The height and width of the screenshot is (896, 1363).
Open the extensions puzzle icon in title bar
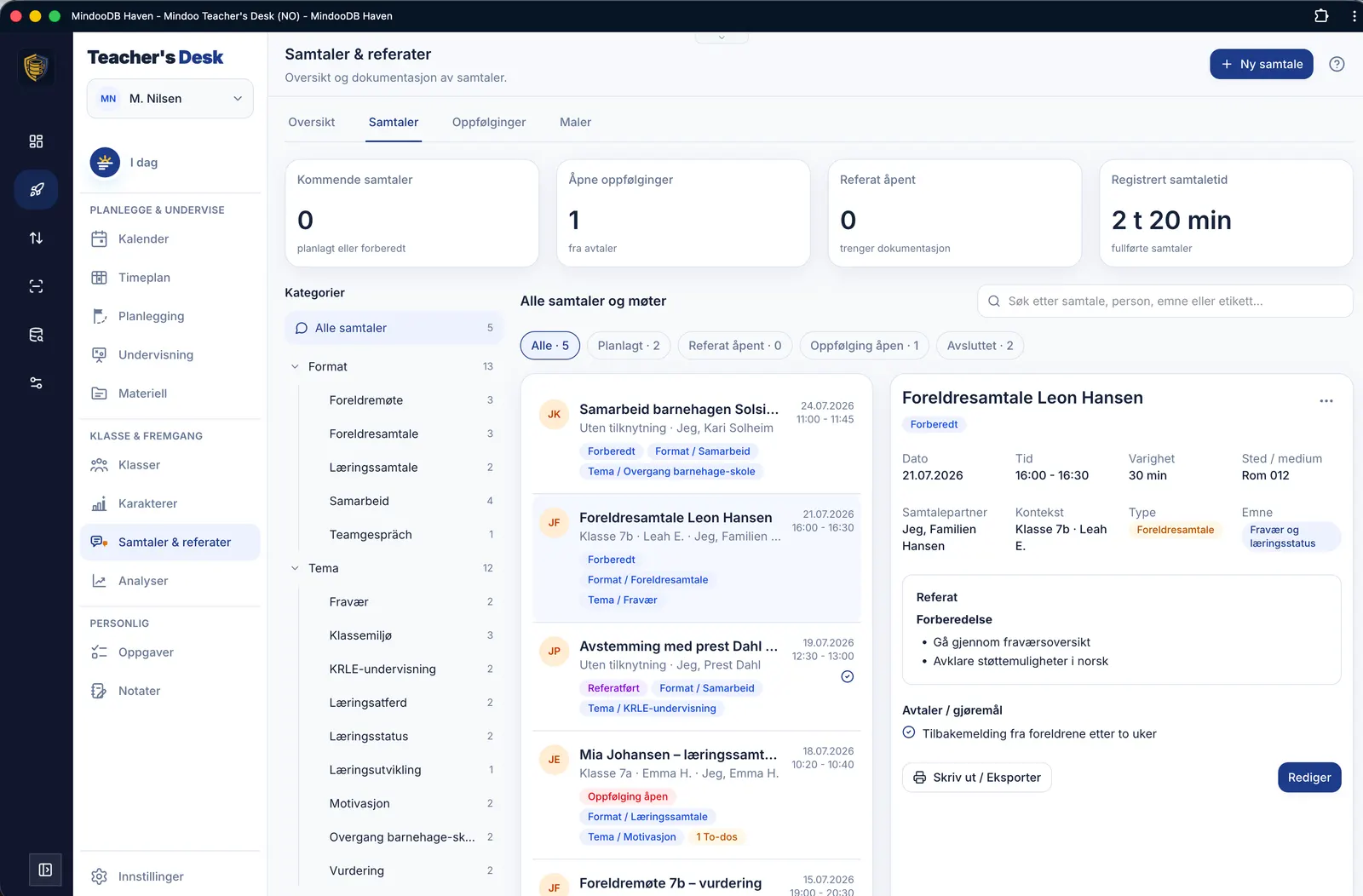pyautogui.click(x=1321, y=15)
